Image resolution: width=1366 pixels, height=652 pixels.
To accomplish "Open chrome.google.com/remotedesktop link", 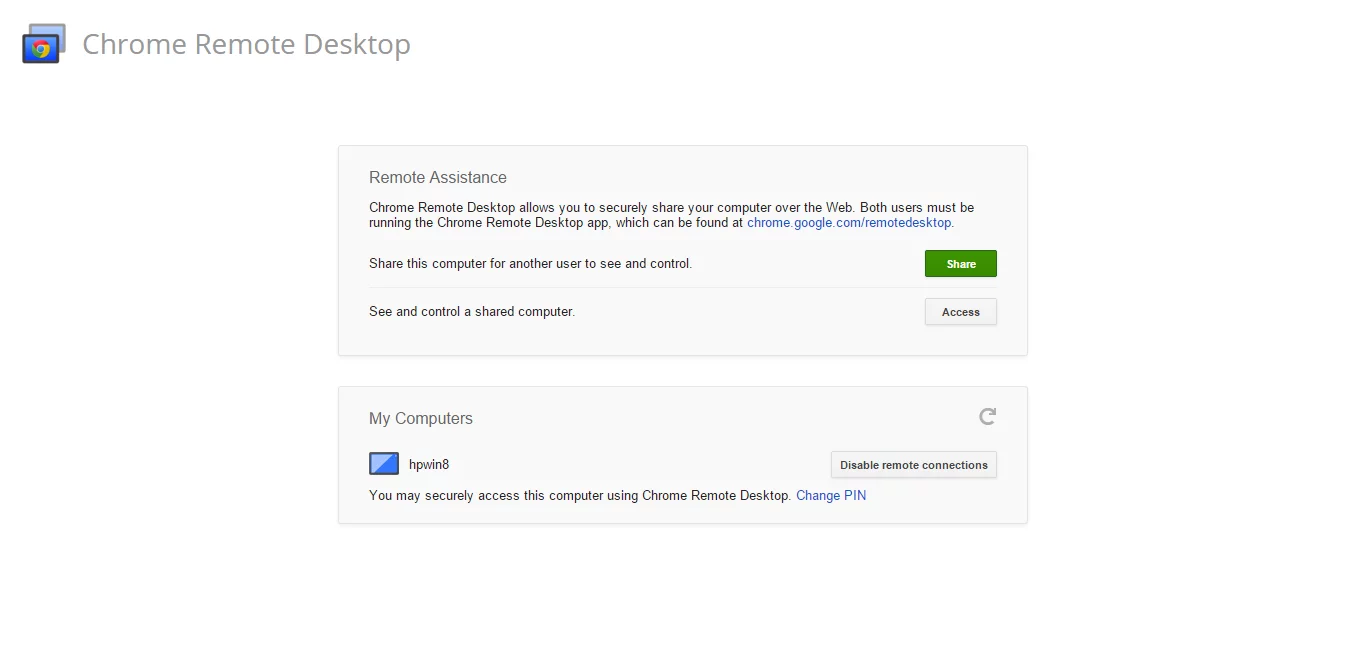I will 849,222.
